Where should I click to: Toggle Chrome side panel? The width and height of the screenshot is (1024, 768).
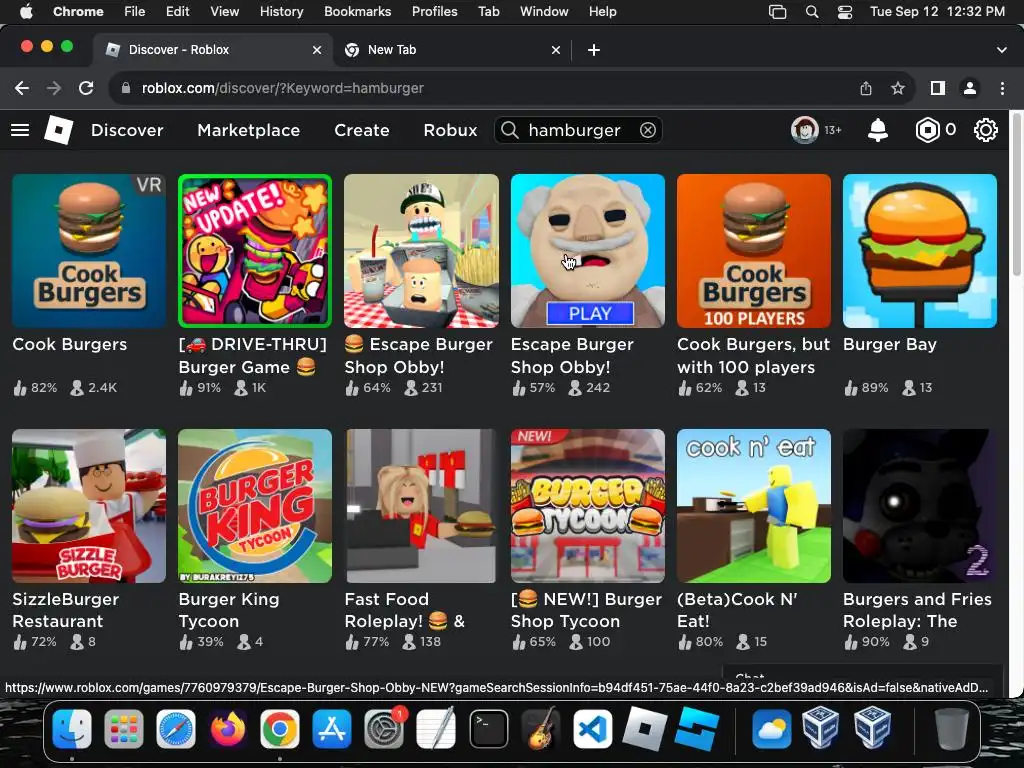(x=938, y=88)
